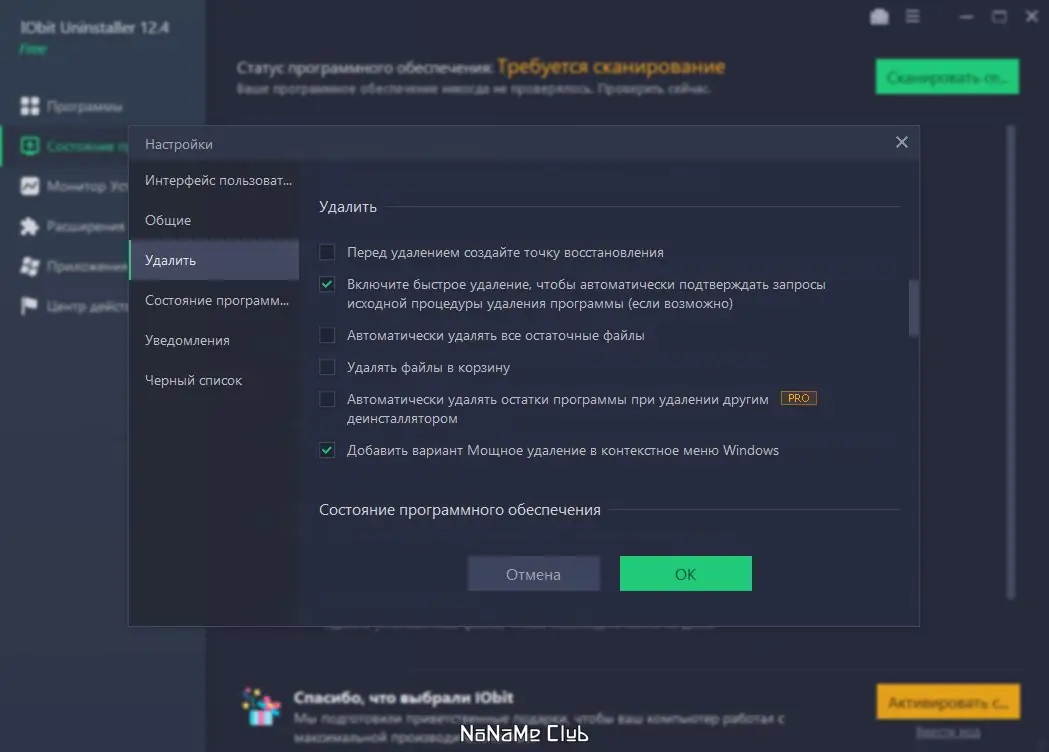Open the Общие settings section

point(214,220)
